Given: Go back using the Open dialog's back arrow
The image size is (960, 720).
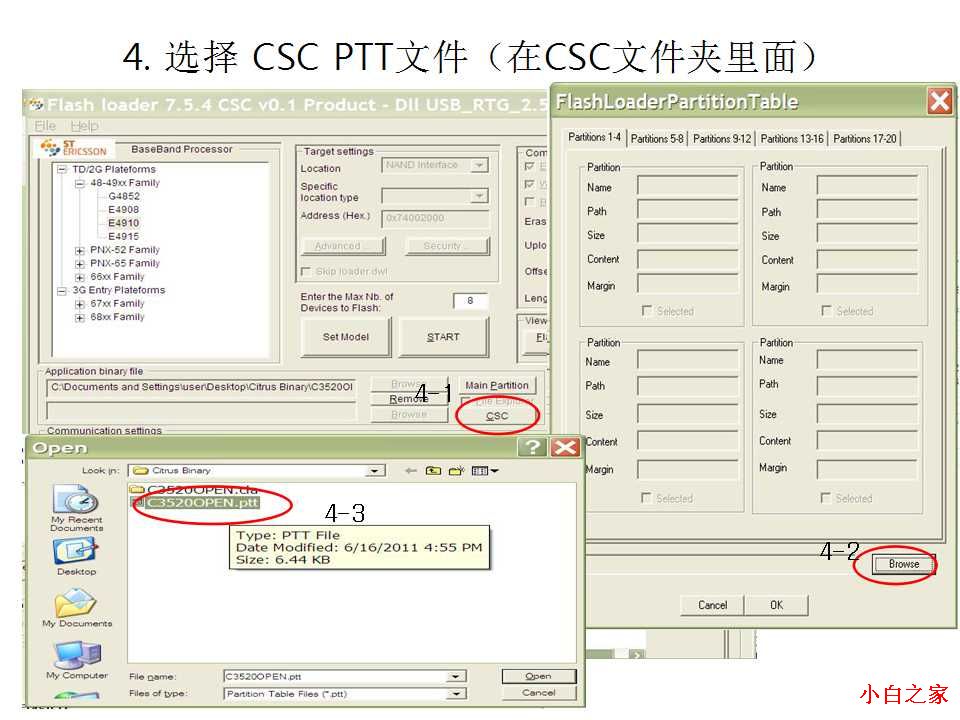Looking at the screenshot, I should (411, 470).
